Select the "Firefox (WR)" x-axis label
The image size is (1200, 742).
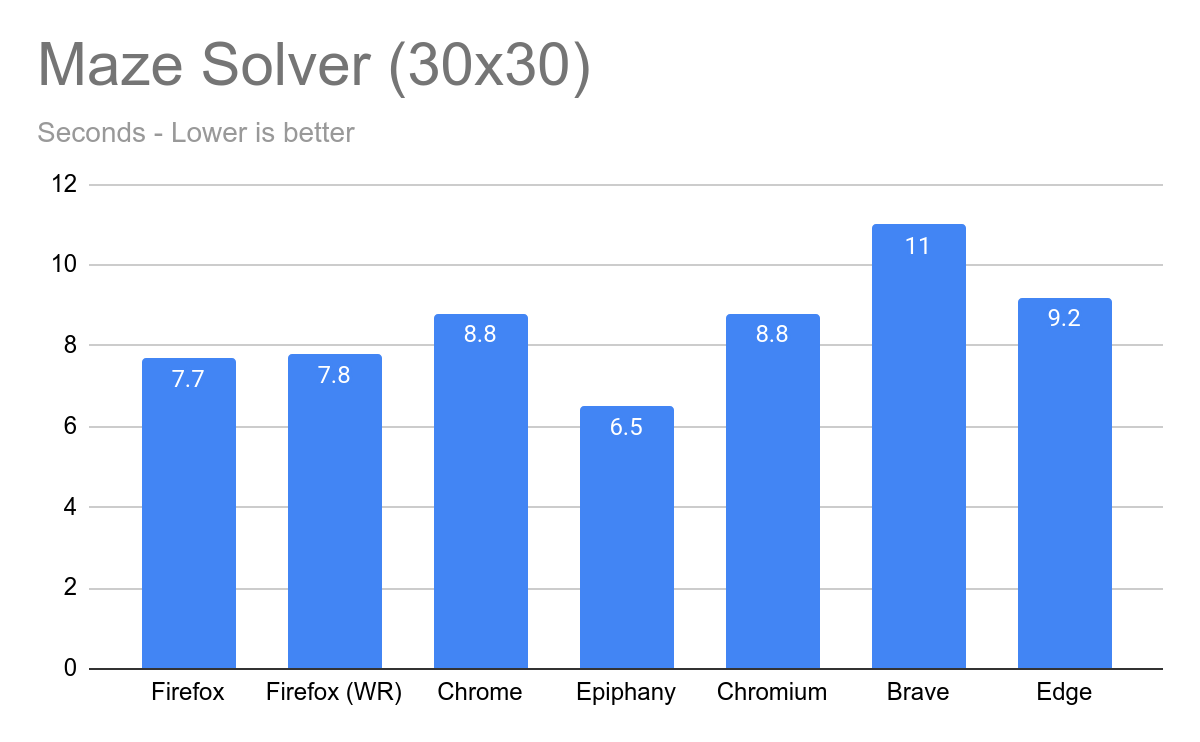tap(334, 692)
